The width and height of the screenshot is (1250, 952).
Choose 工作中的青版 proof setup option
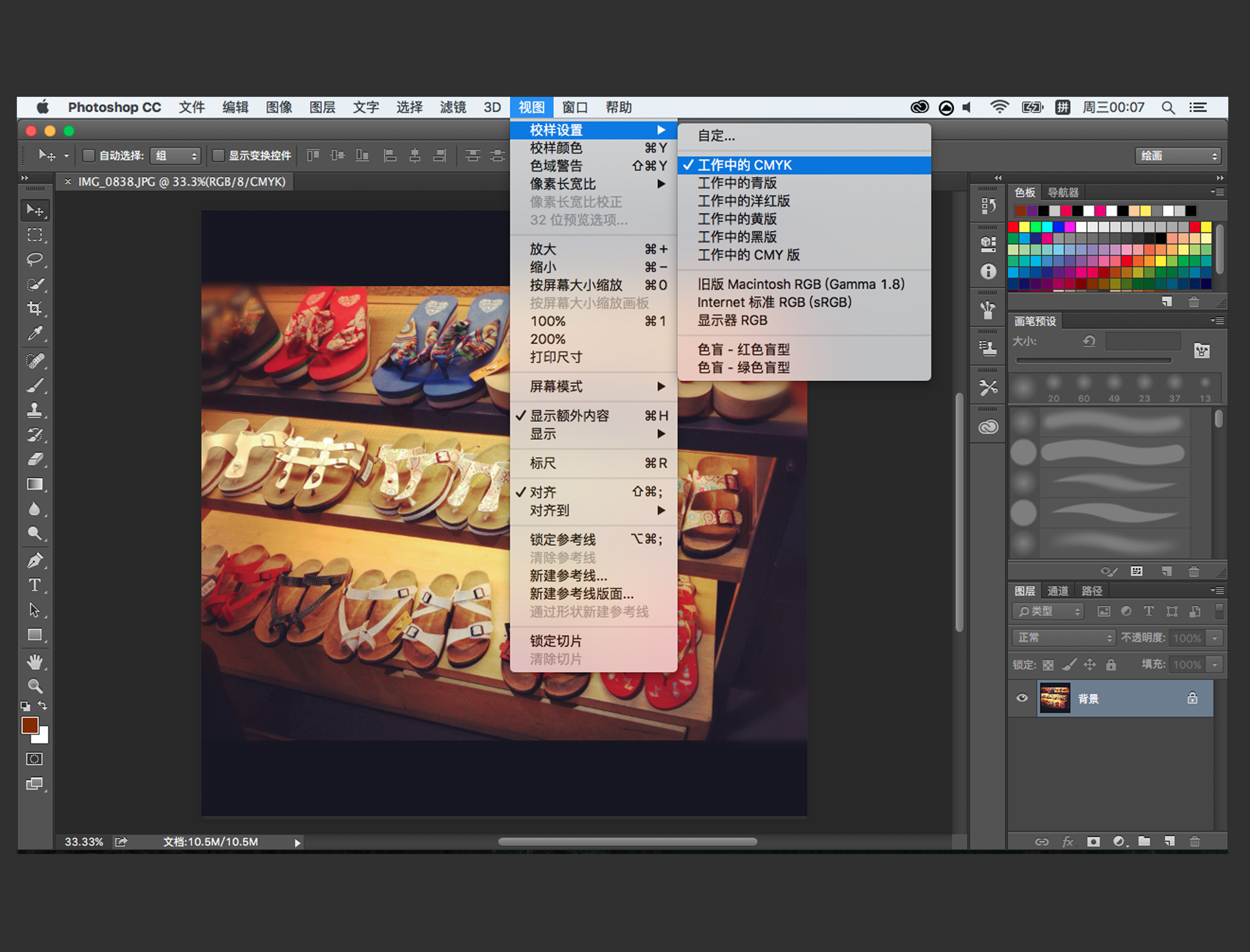click(737, 183)
